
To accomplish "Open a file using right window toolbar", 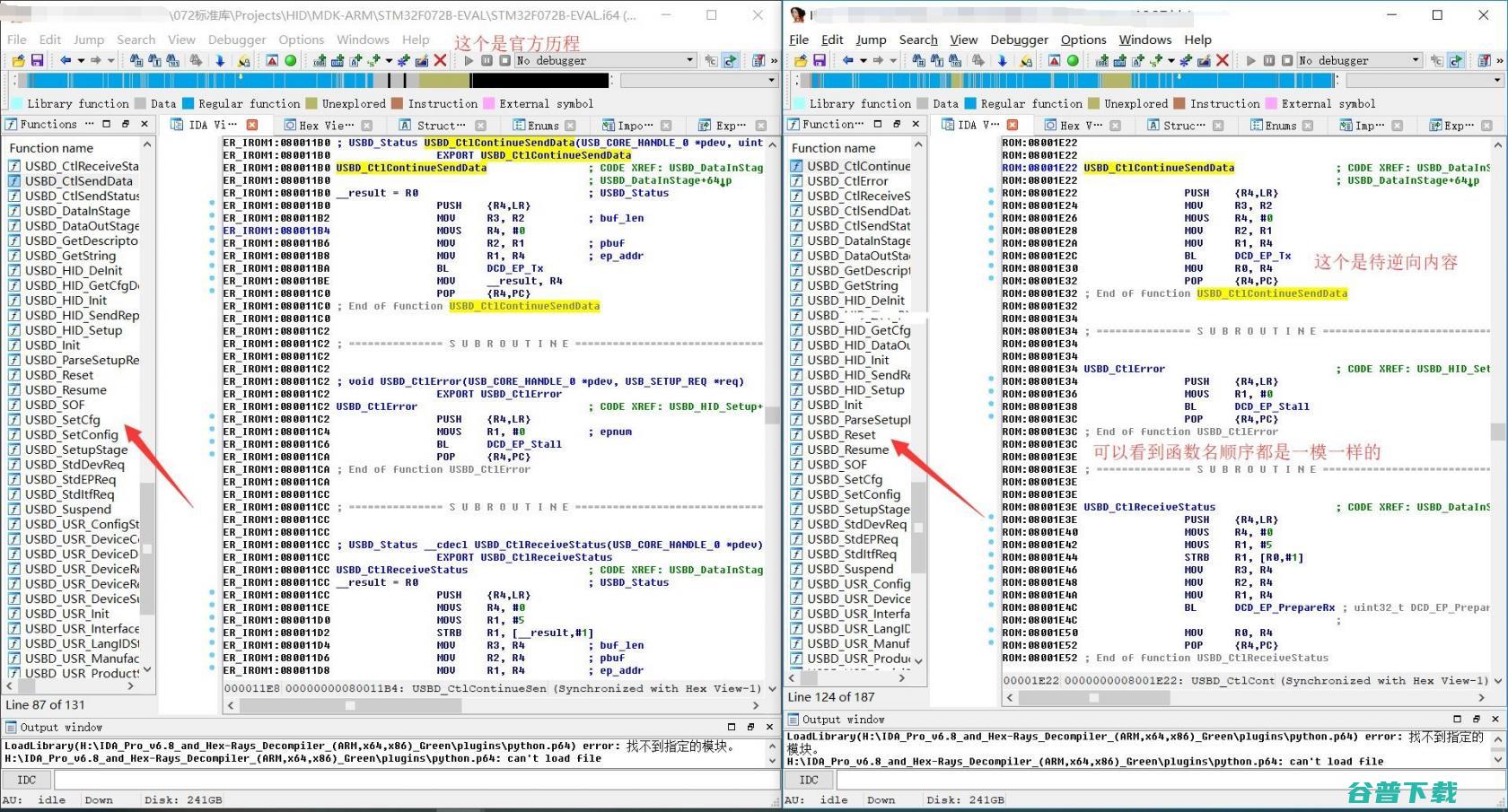I will pos(802,60).
